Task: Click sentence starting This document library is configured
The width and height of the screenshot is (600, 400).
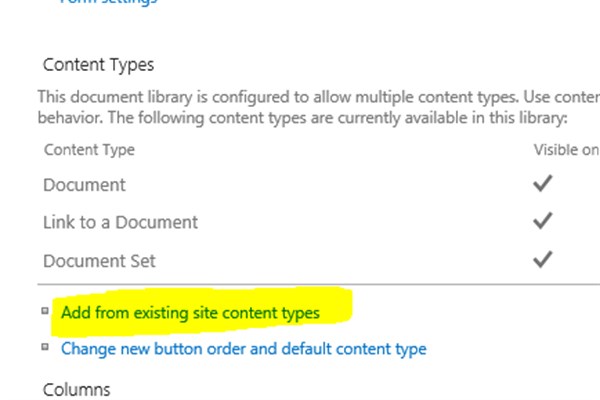Action: (300, 97)
